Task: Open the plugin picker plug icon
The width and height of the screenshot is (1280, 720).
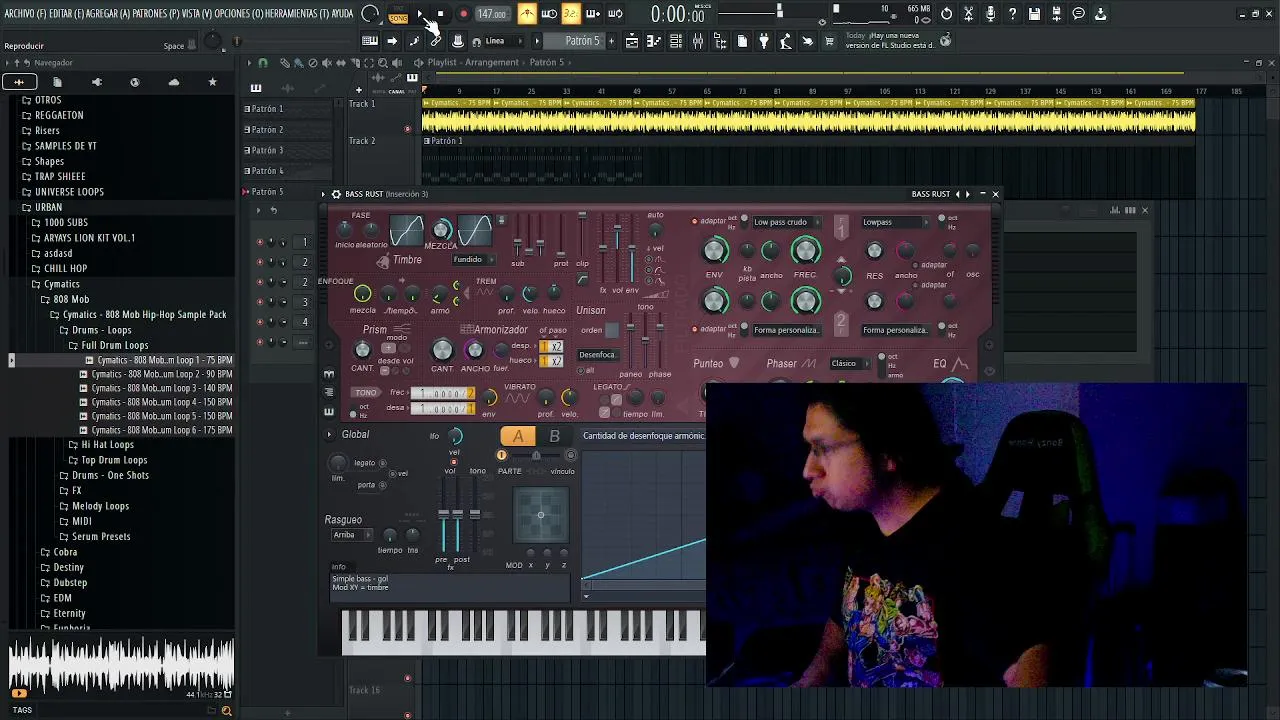Action: [764, 41]
